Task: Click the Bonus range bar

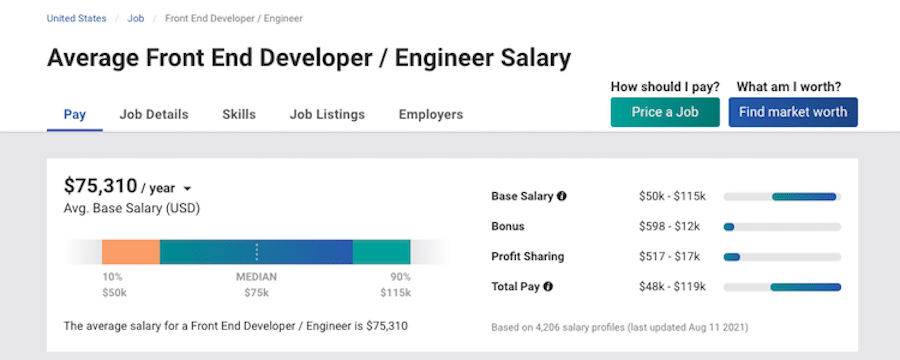Action: (782, 227)
